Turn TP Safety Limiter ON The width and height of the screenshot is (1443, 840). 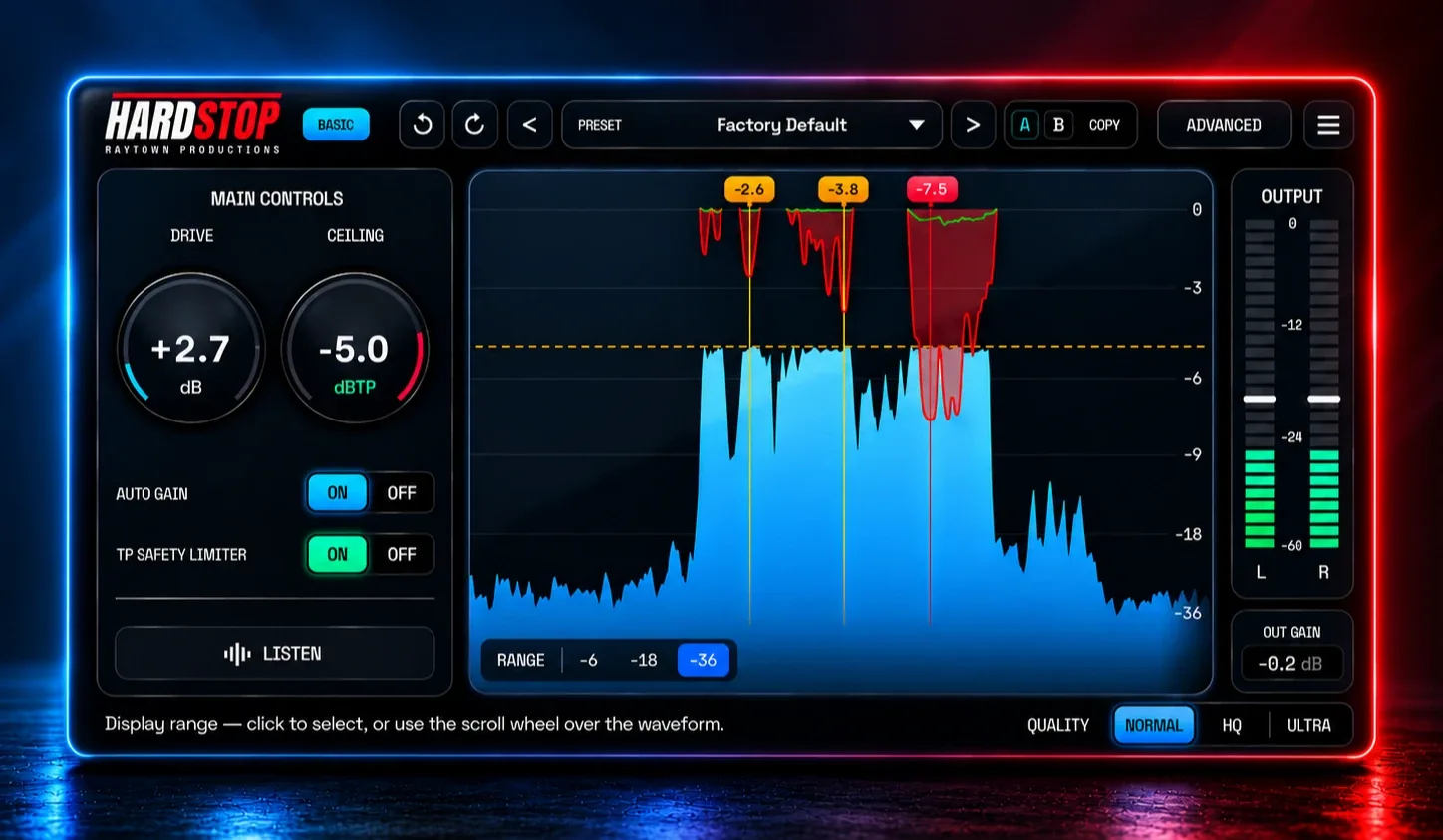[x=338, y=554]
